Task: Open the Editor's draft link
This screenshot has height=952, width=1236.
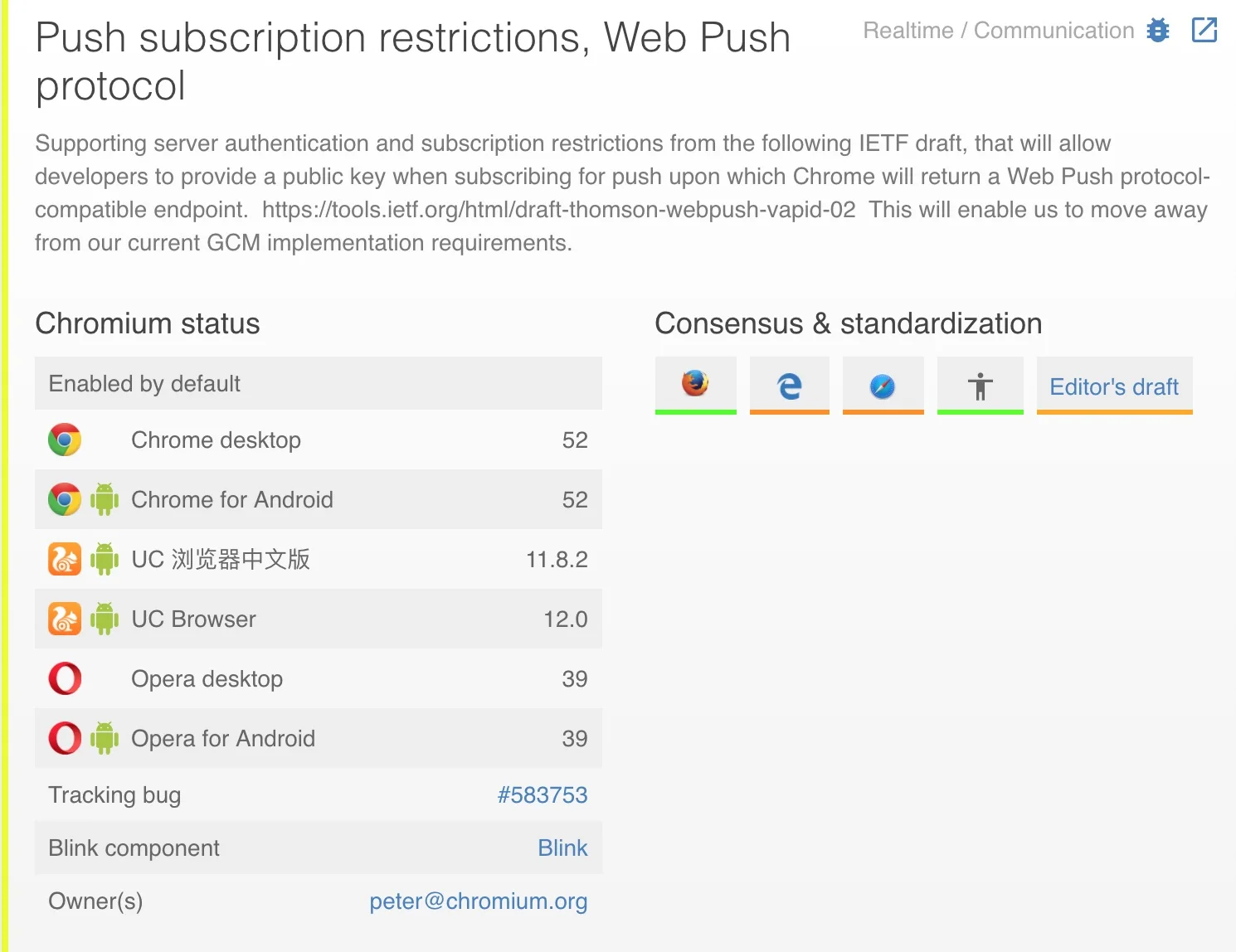Action: (1113, 386)
